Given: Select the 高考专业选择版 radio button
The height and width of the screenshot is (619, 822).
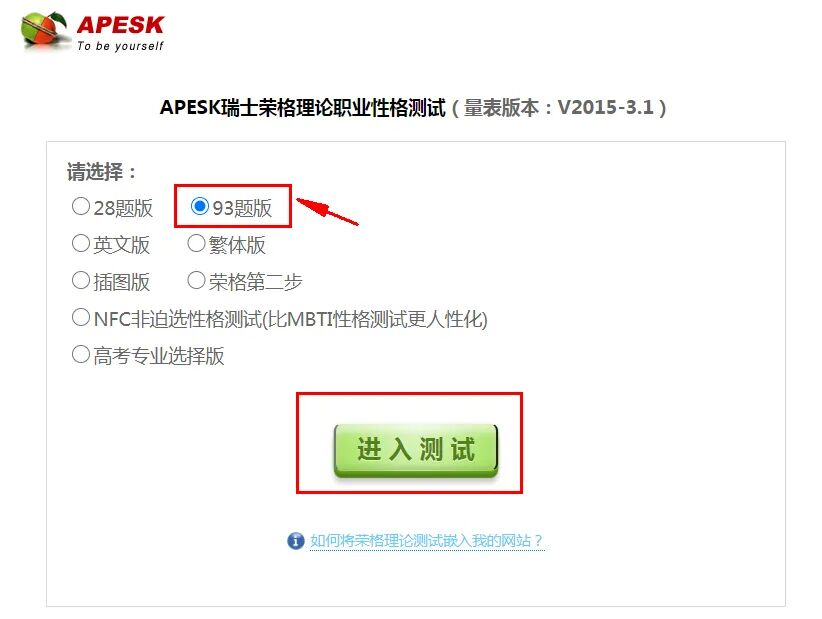Looking at the screenshot, I should (x=81, y=354).
